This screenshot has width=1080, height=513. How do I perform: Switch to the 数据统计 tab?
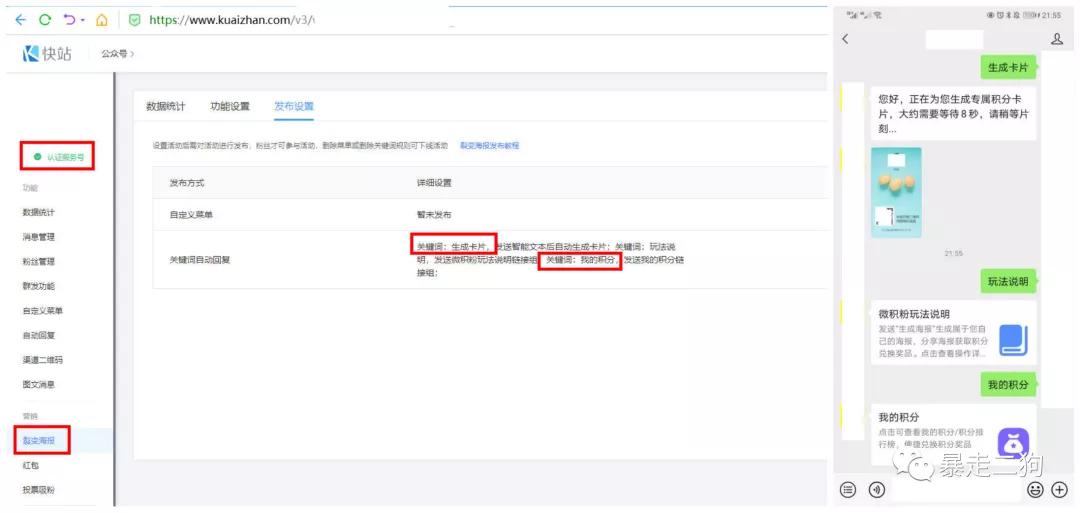coord(165,106)
